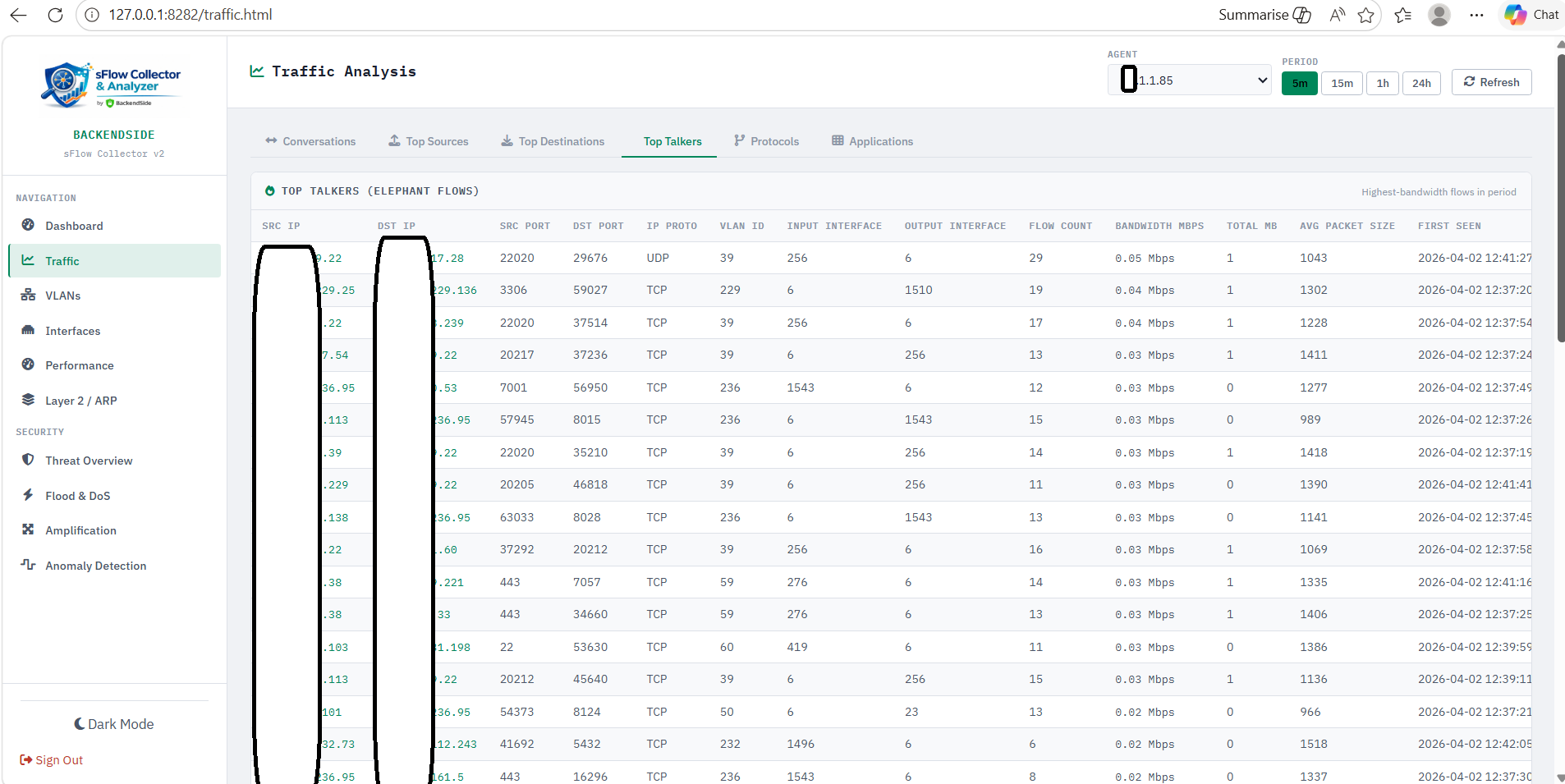Open the Protocols tab
The image size is (1565, 784).
[x=766, y=141]
